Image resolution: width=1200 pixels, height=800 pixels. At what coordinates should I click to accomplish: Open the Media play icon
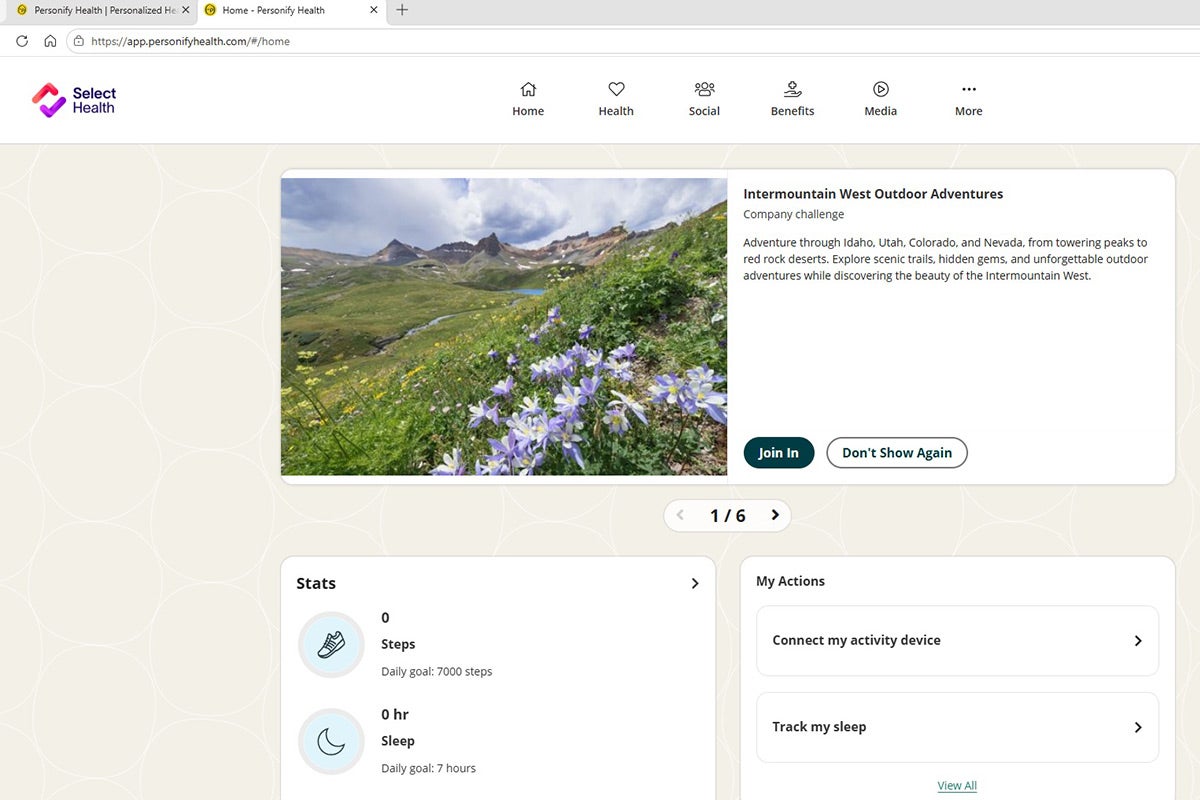pos(880,89)
